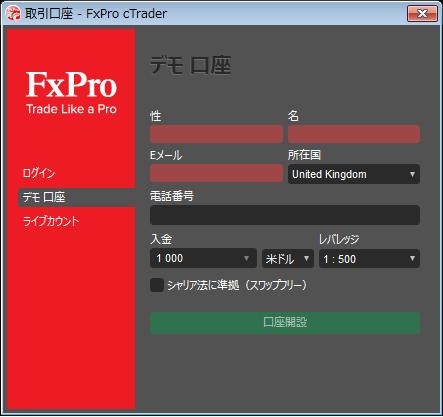Image resolution: width=443 pixels, height=417 pixels.
Task: Click the FxPro logo in red sidebar
Action: click(x=71, y=85)
